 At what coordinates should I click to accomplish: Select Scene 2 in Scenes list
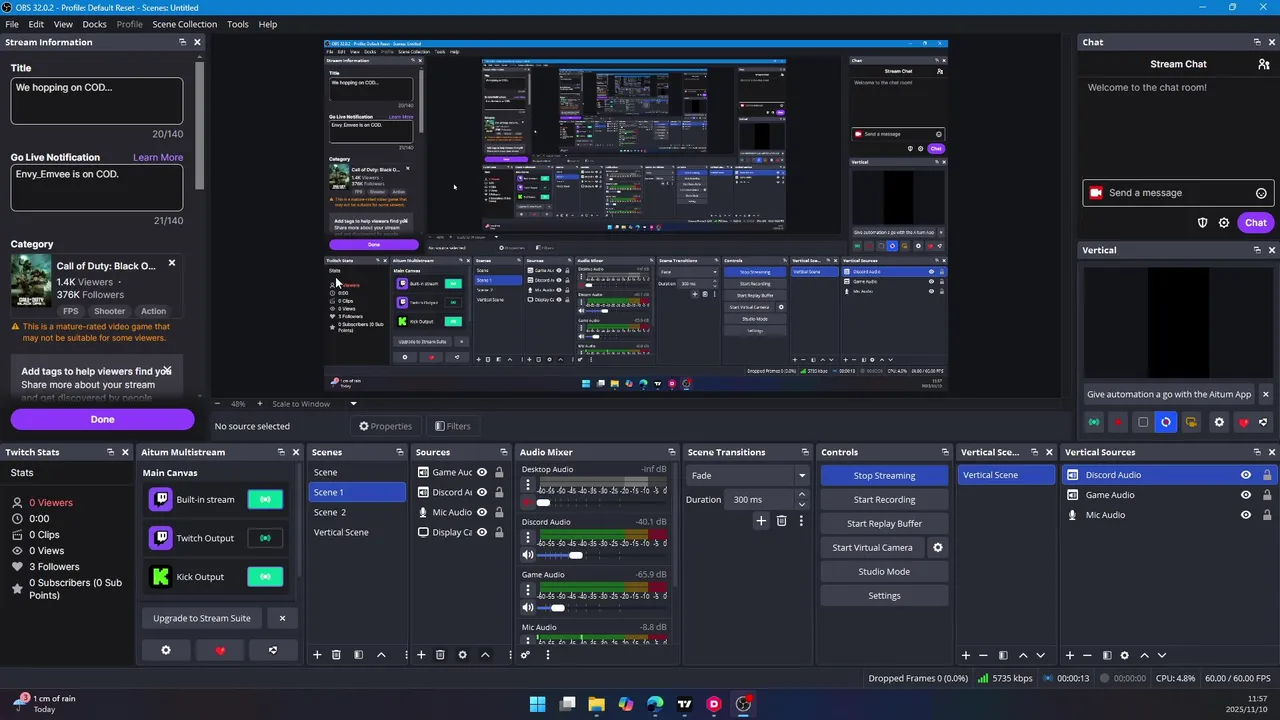pos(356,512)
